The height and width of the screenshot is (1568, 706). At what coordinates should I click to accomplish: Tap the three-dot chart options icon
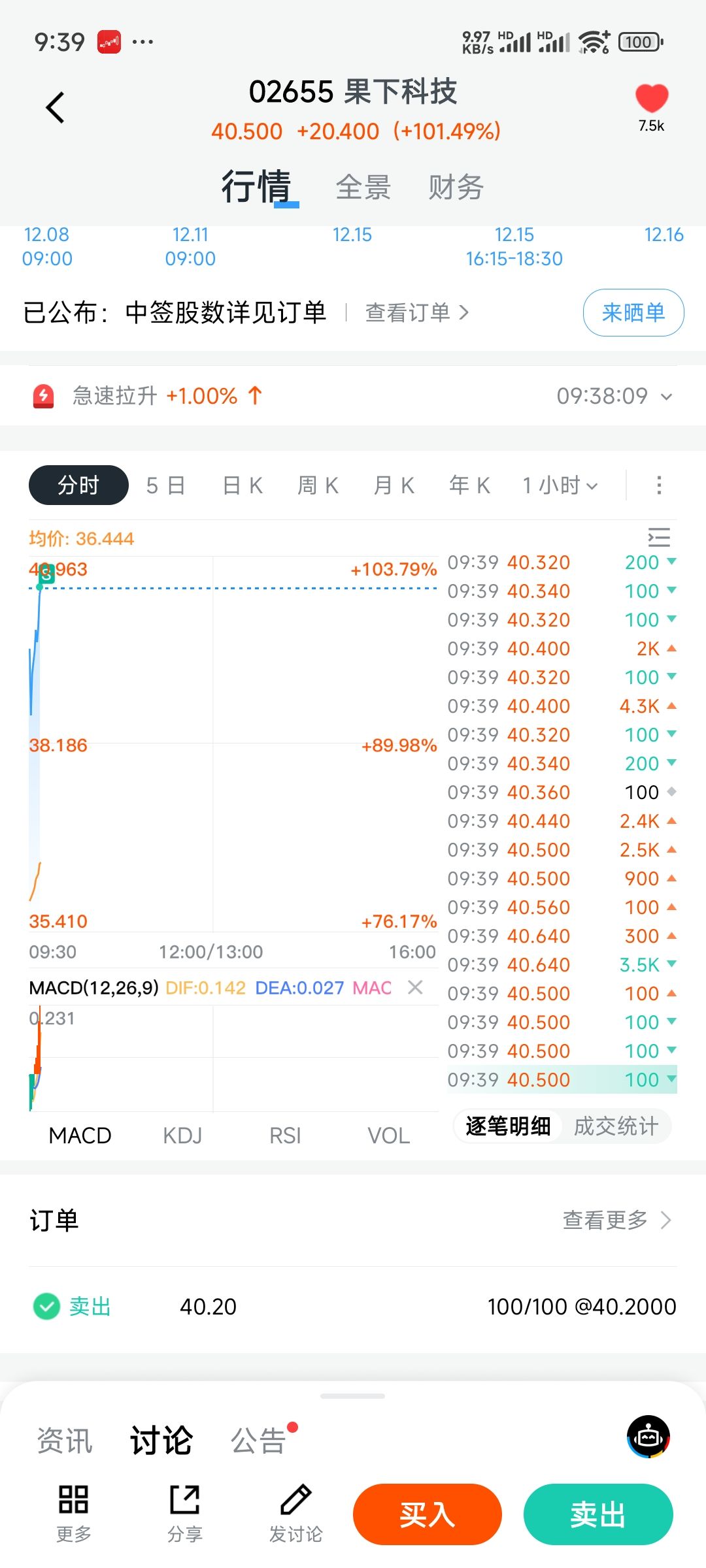tap(659, 485)
